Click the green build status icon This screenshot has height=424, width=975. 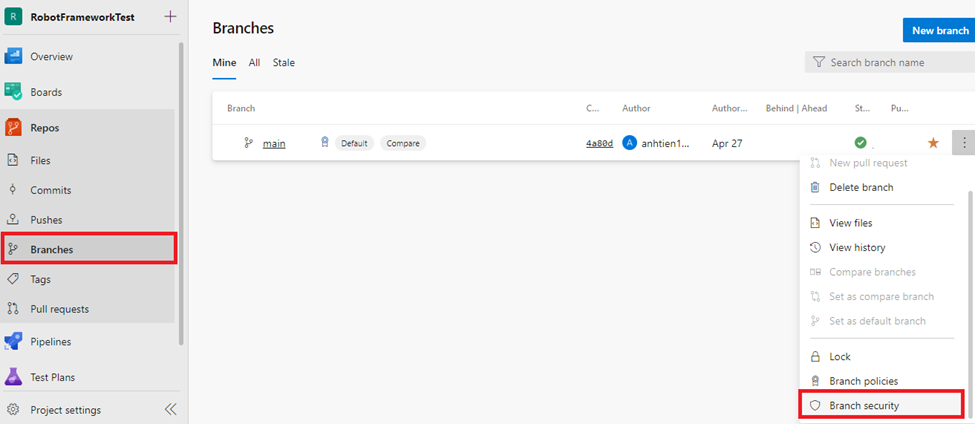860,143
